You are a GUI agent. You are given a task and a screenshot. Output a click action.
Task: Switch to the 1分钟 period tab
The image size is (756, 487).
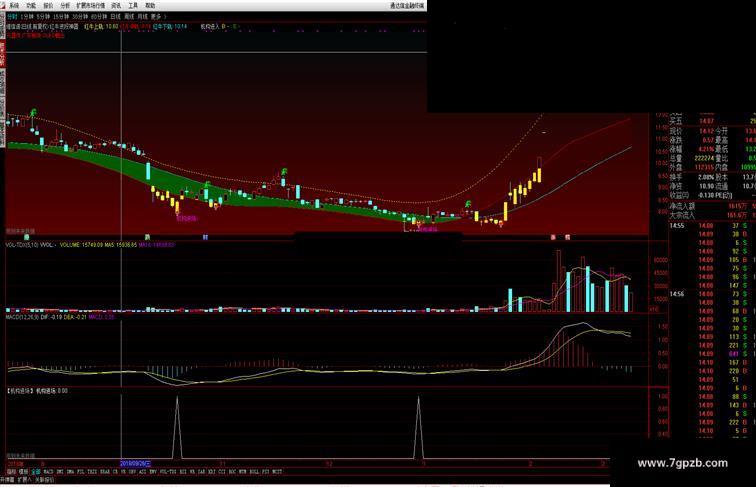27,16
